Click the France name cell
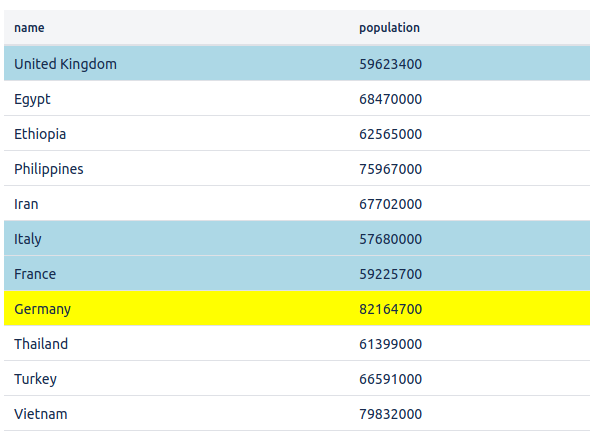This screenshot has width=596, height=435. [x=176, y=274]
